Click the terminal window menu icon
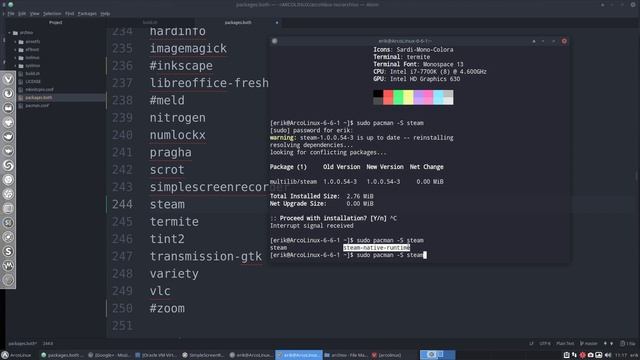 275,41
